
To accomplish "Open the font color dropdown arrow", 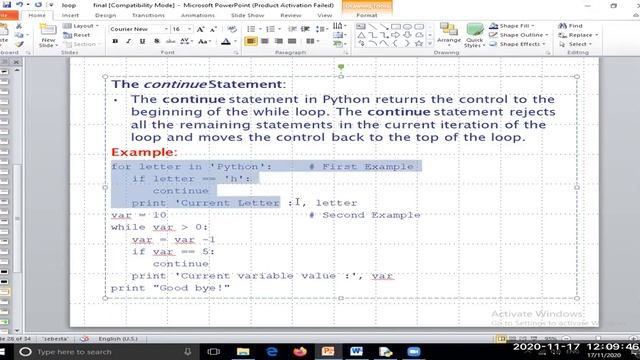I will point(235,41).
